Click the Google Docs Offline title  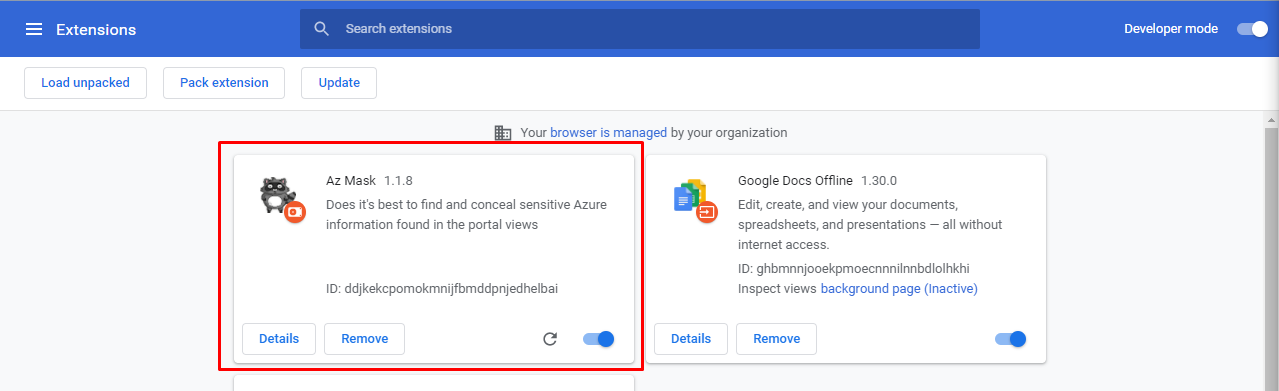[795, 181]
